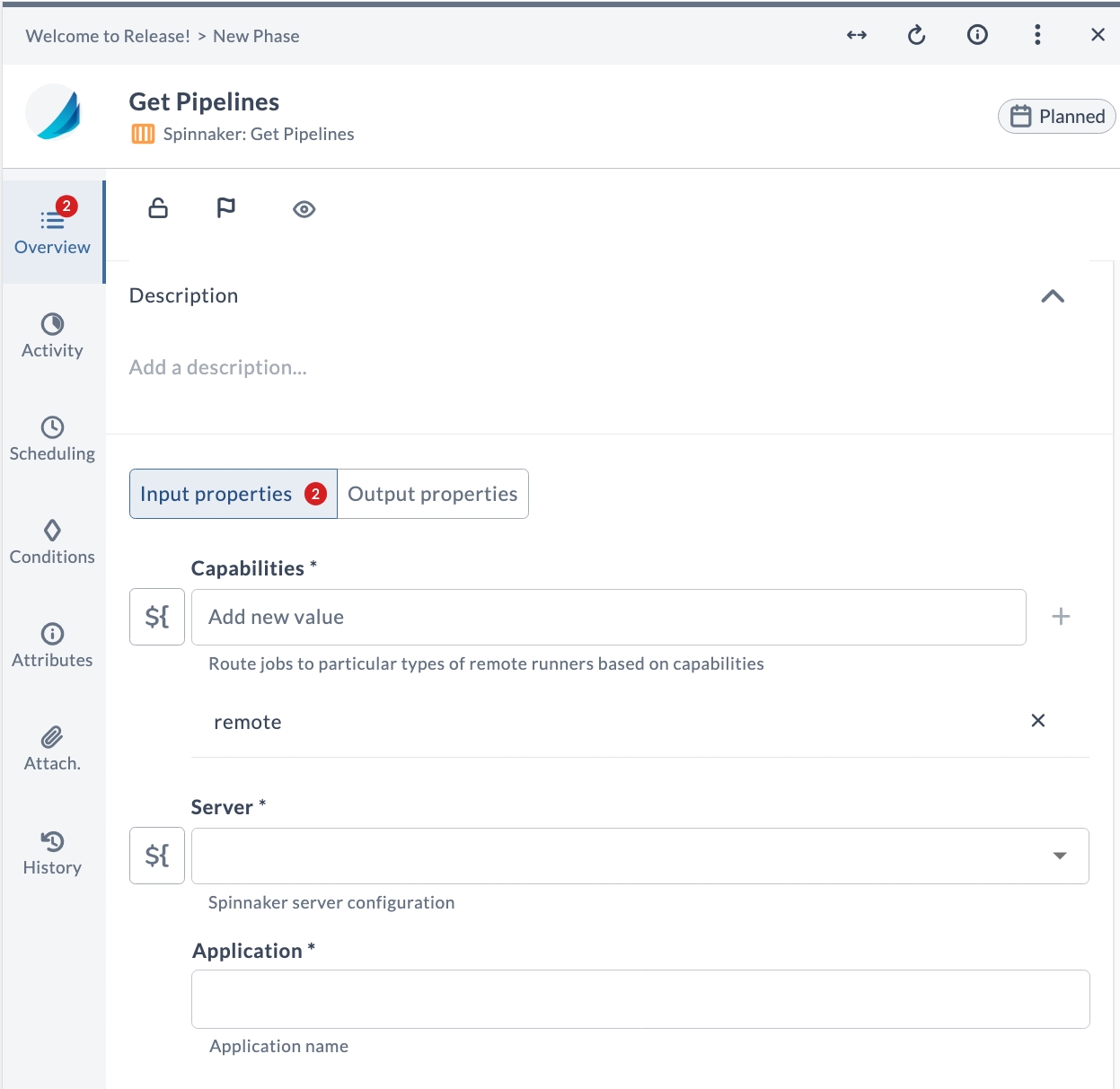Toggle variable mode for Server field
Viewport: 1120px width, 1089px height.
point(156,856)
